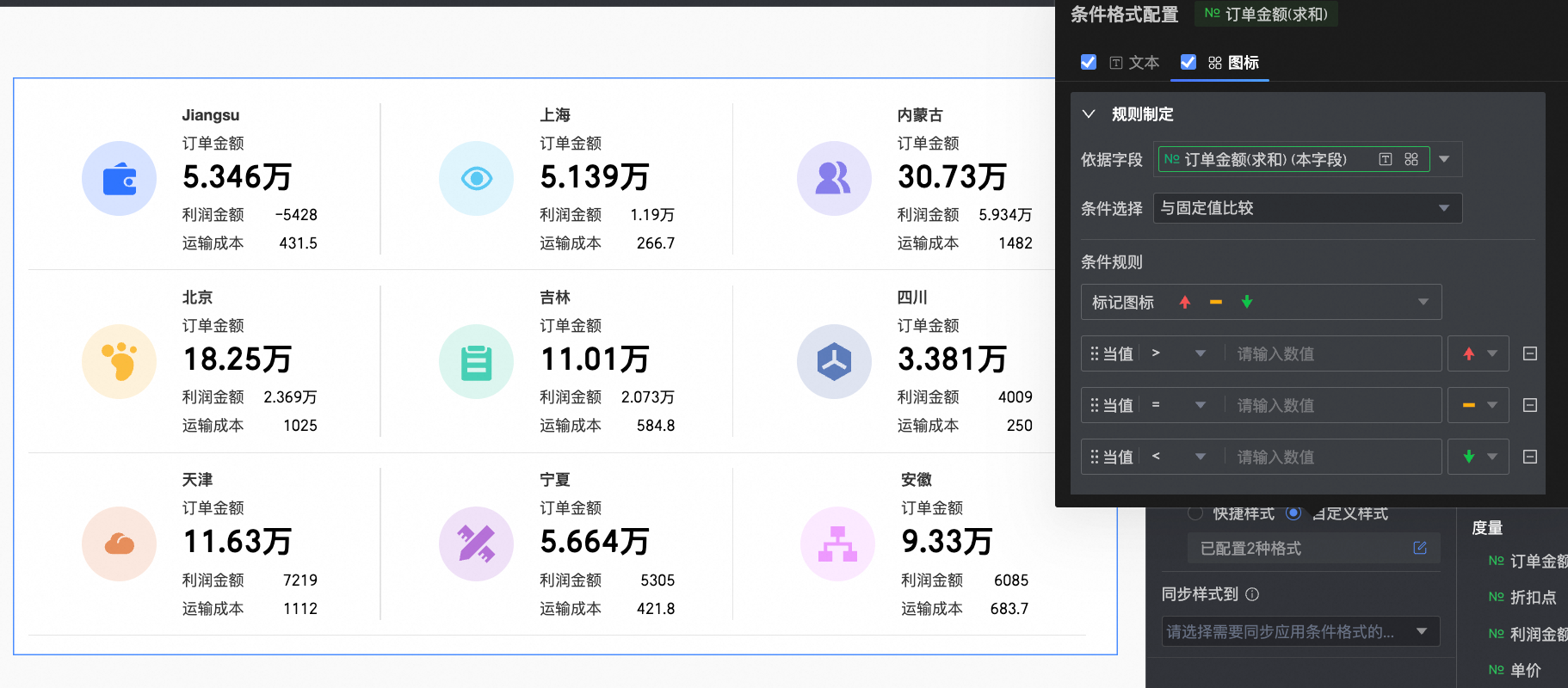The width and height of the screenshot is (1568, 688).
Task: Click the Jiangsu wallet icon
Action: point(120,179)
